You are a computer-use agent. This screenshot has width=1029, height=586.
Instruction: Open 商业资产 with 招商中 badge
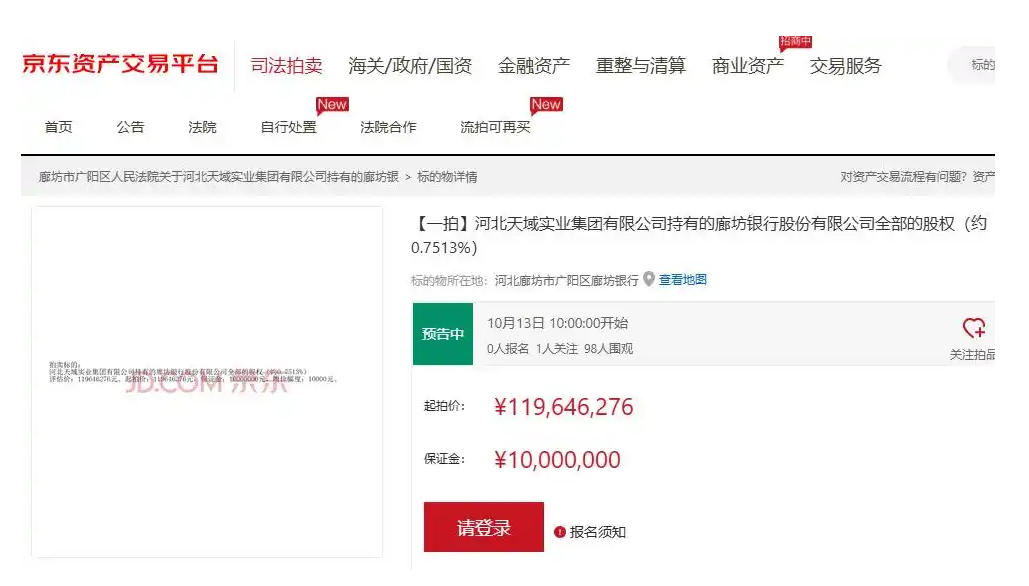point(747,66)
